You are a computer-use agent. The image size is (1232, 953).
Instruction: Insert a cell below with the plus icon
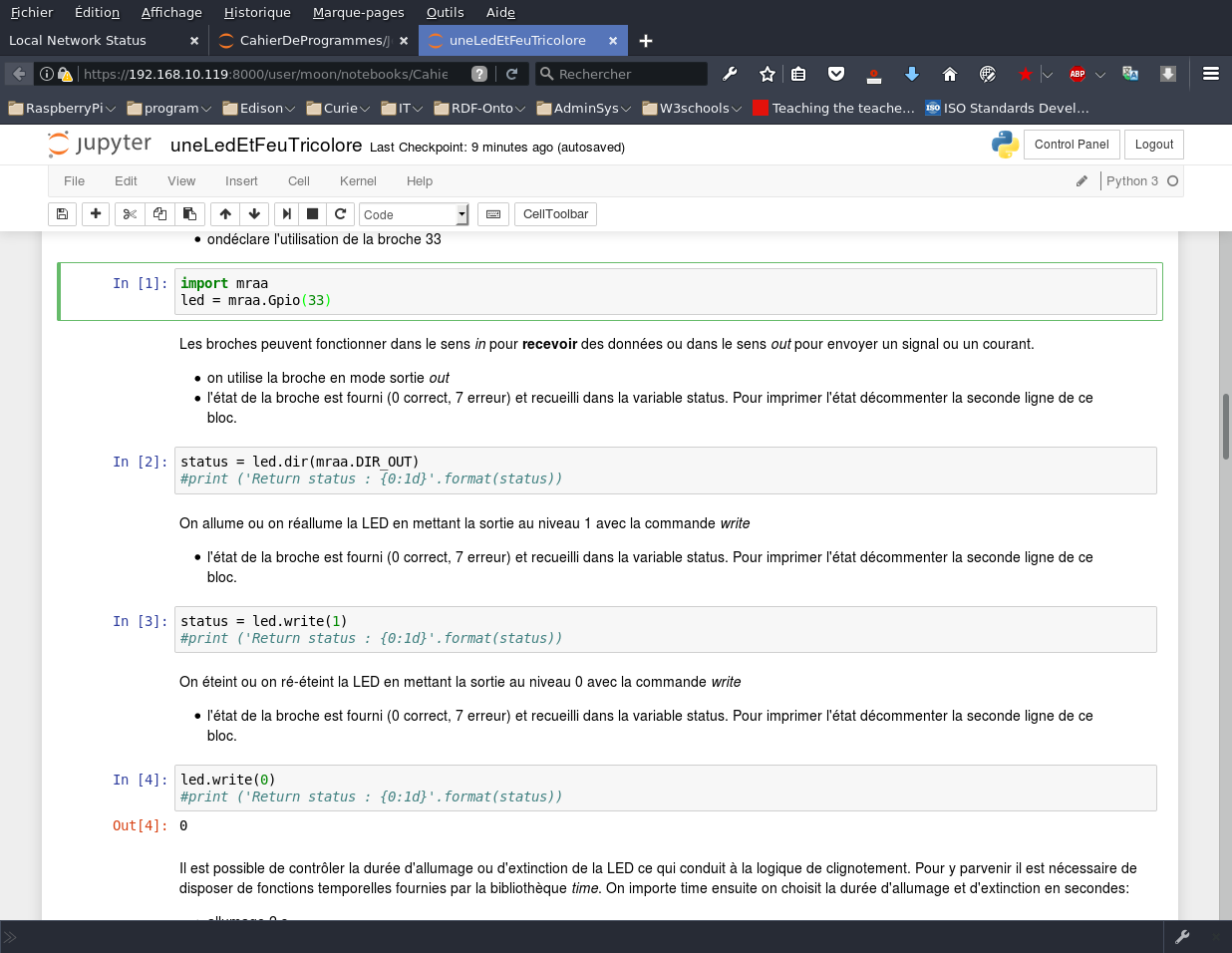(96, 214)
